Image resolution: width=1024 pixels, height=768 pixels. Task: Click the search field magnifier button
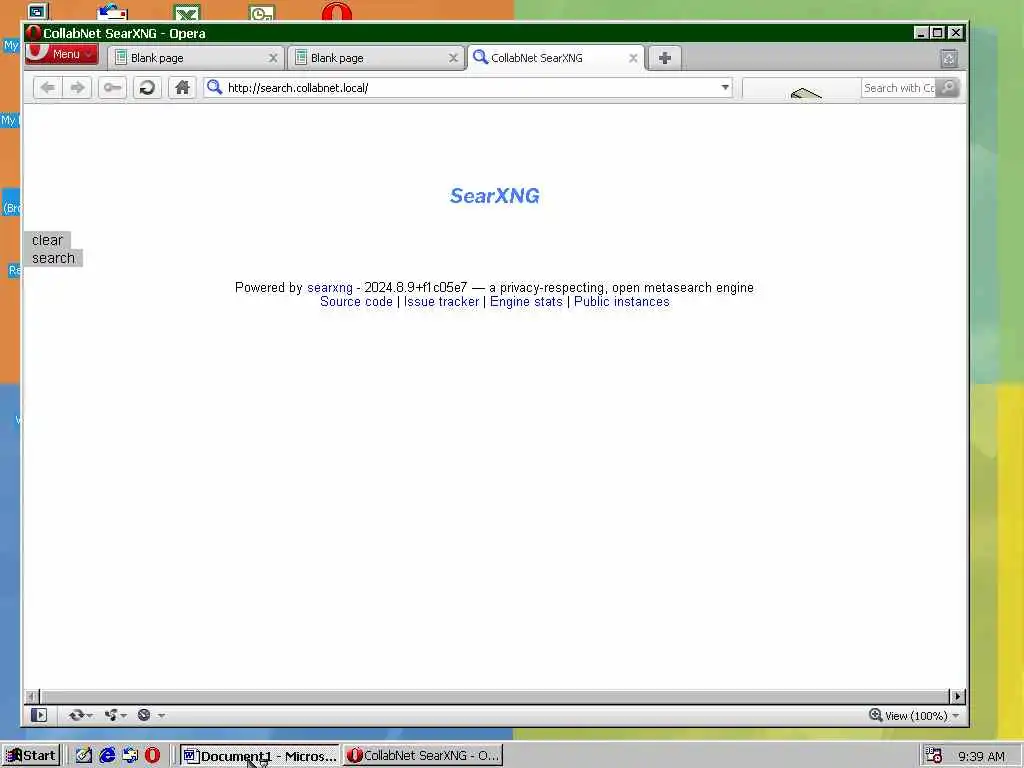coord(948,88)
